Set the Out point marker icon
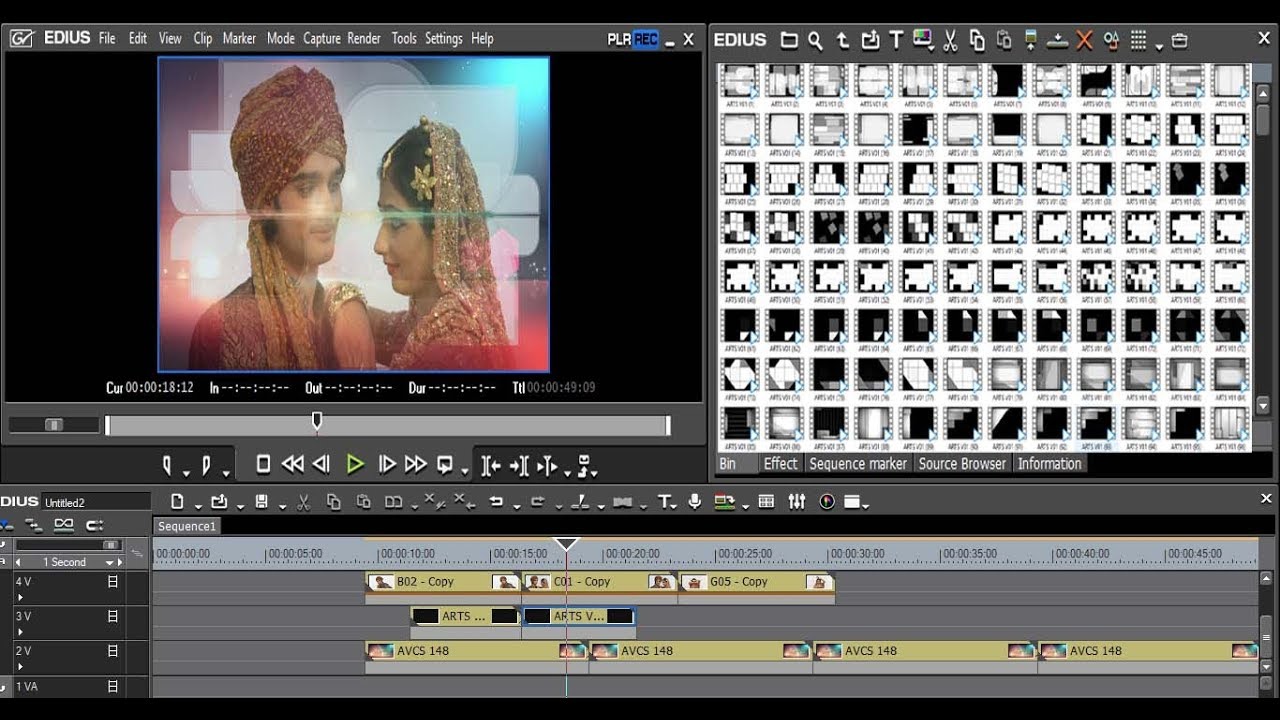 pos(206,465)
